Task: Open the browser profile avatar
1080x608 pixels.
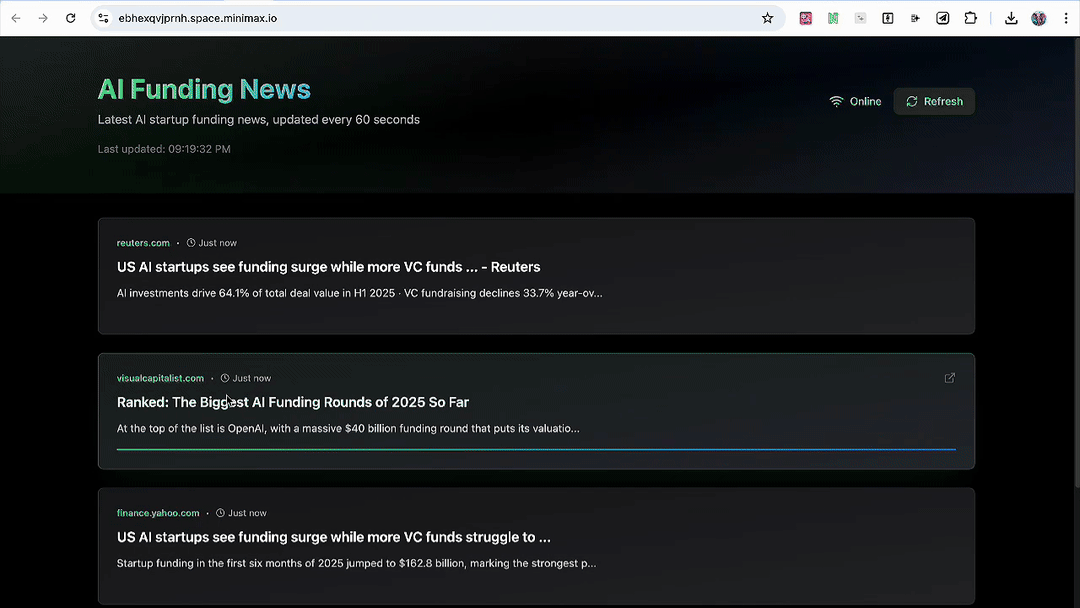Action: (1039, 18)
